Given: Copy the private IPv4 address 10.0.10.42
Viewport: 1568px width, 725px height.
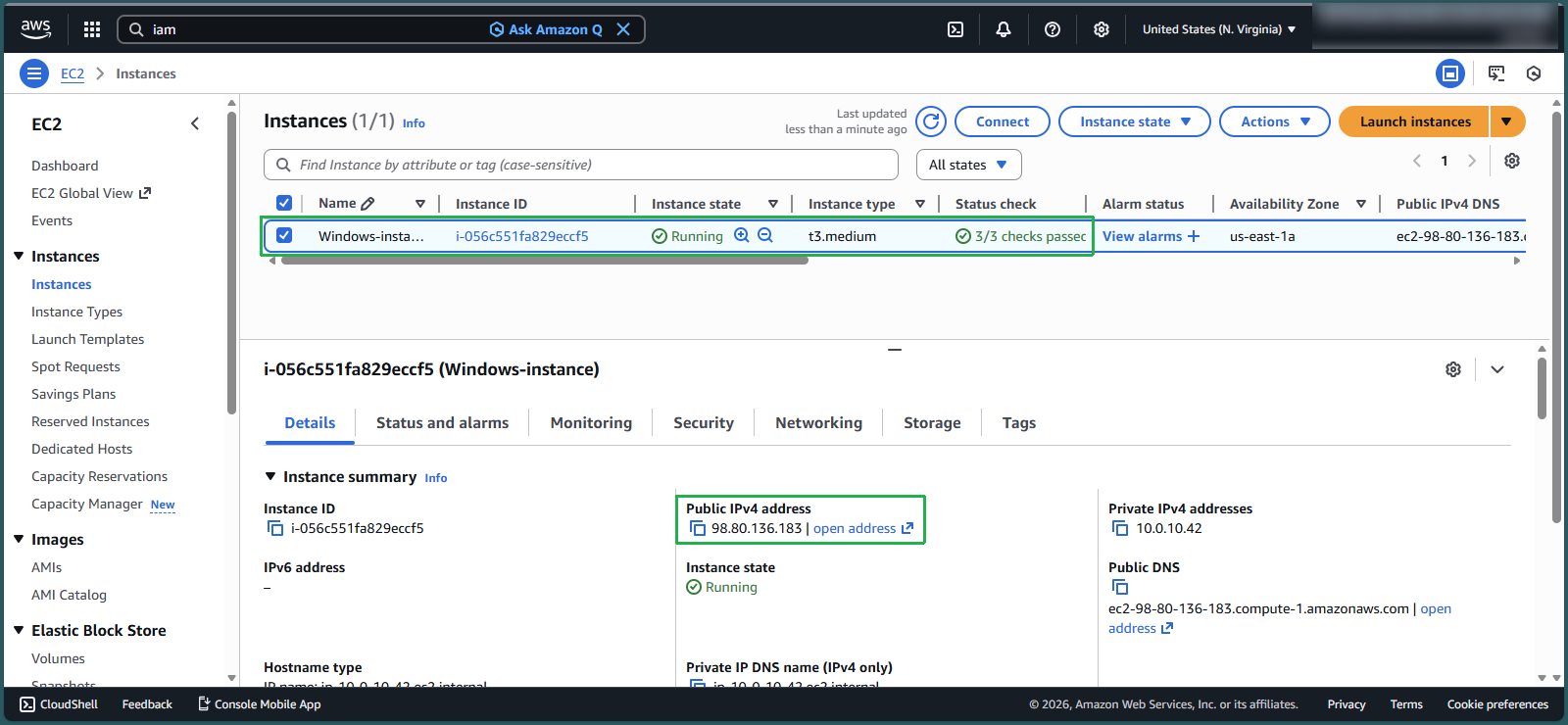Looking at the screenshot, I should pyautogui.click(x=1120, y=528).
